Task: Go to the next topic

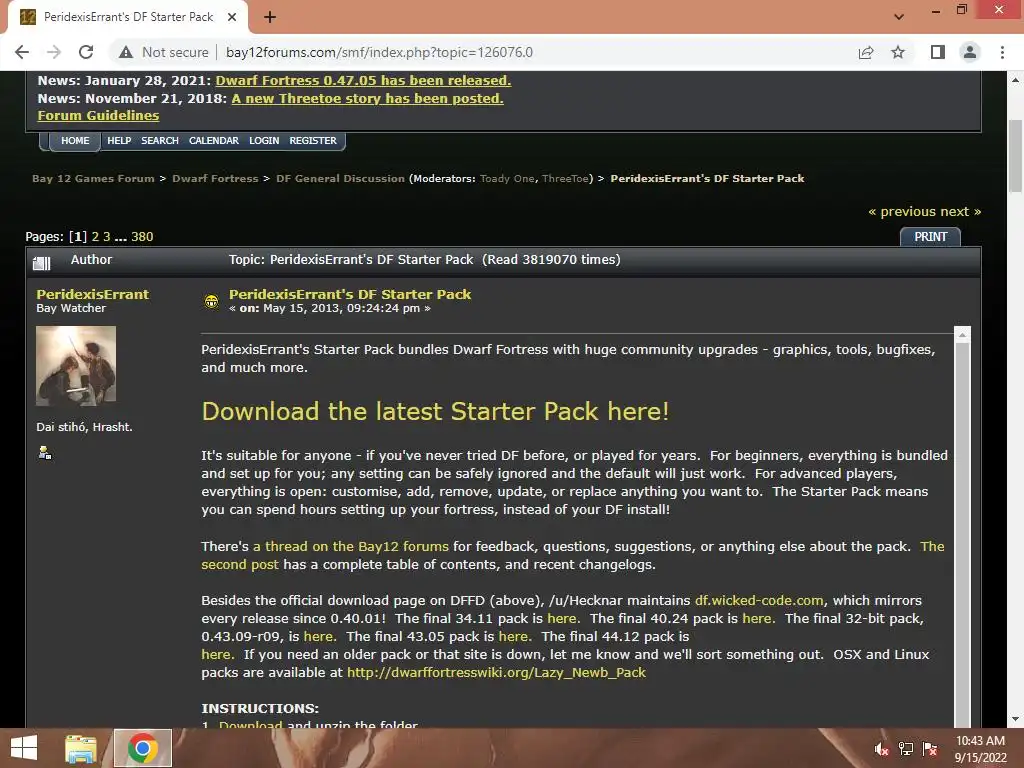Action: 961,212
